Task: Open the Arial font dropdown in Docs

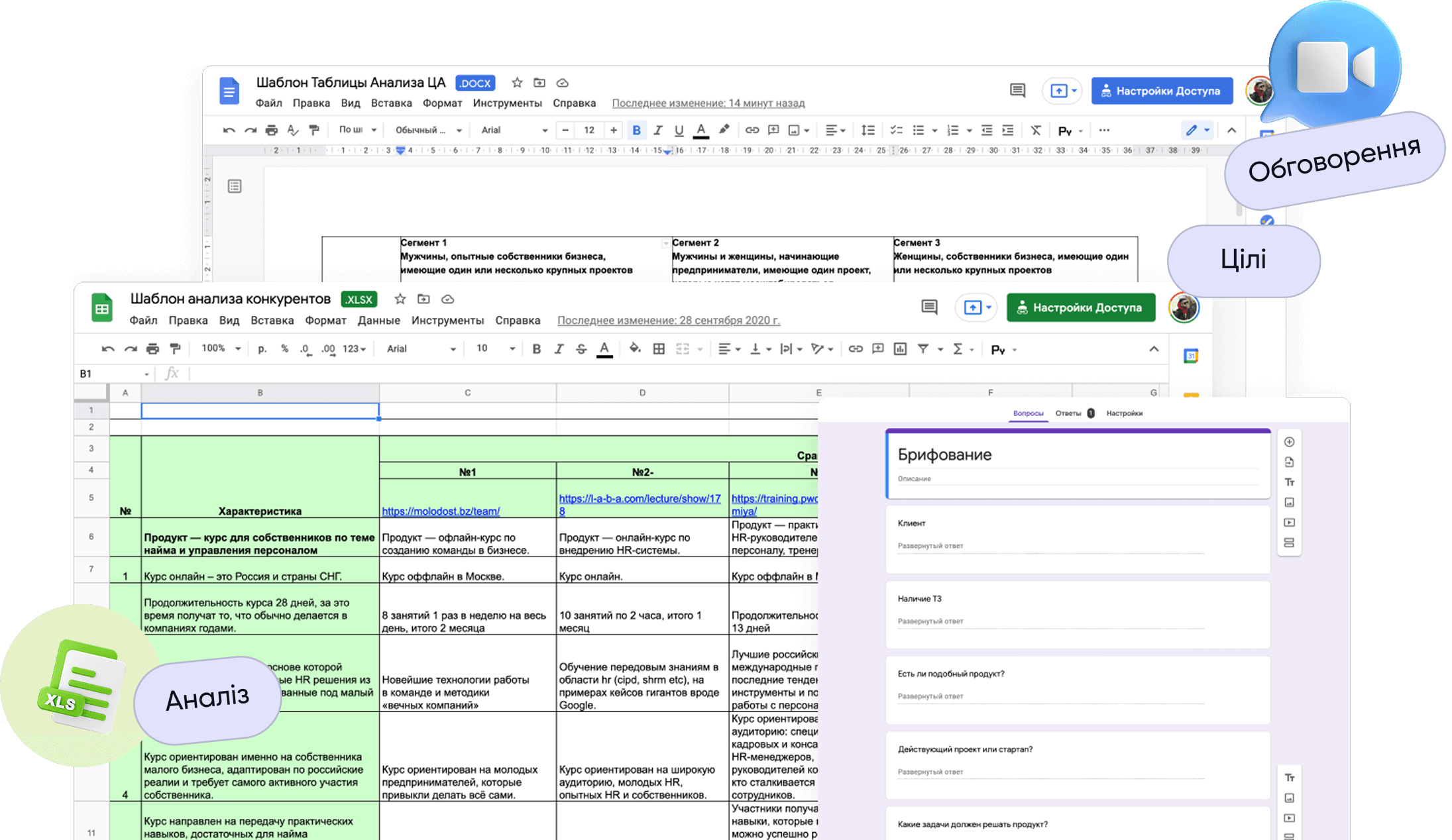Action: 514,131
